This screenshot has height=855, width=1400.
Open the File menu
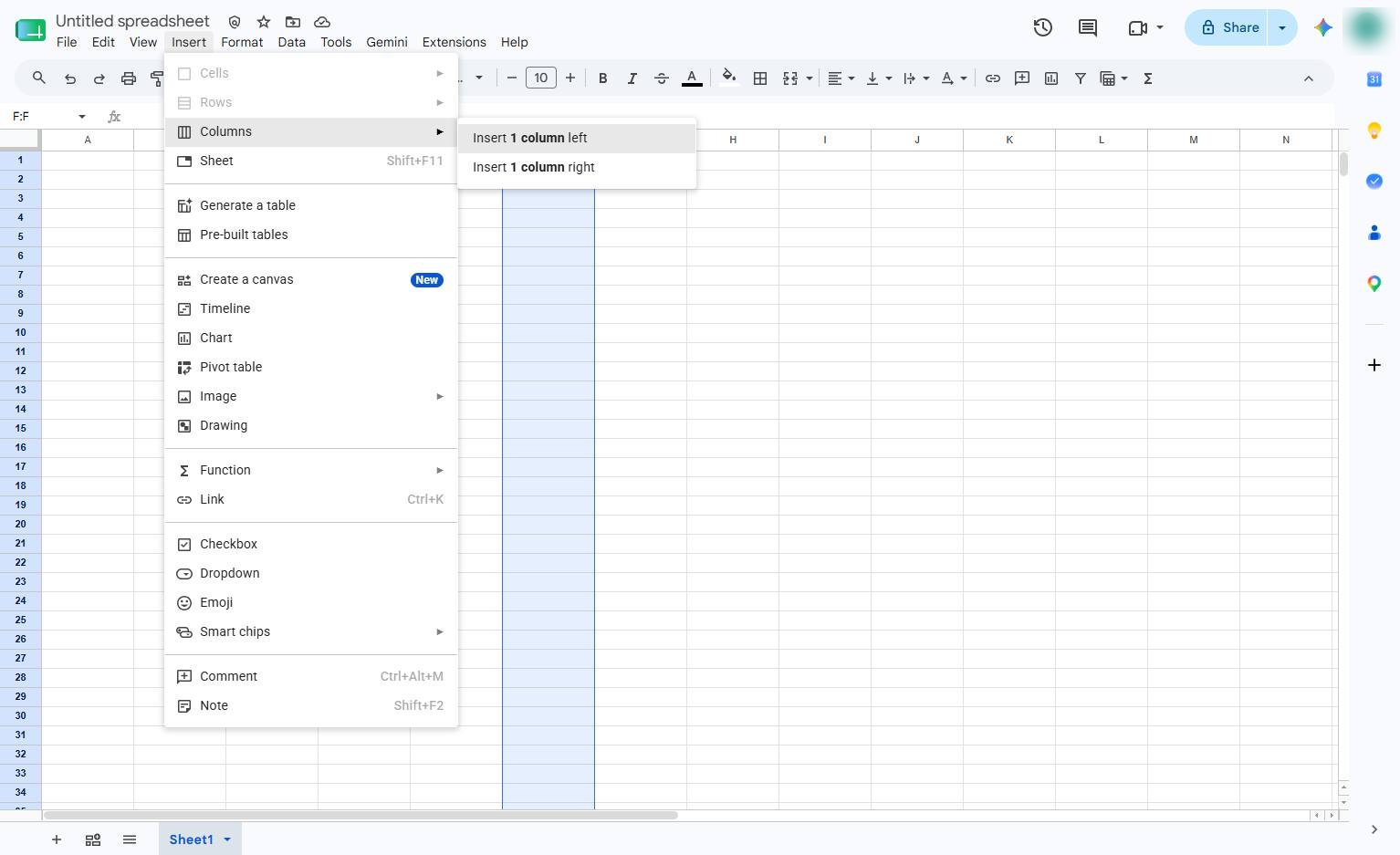(67, 42)
